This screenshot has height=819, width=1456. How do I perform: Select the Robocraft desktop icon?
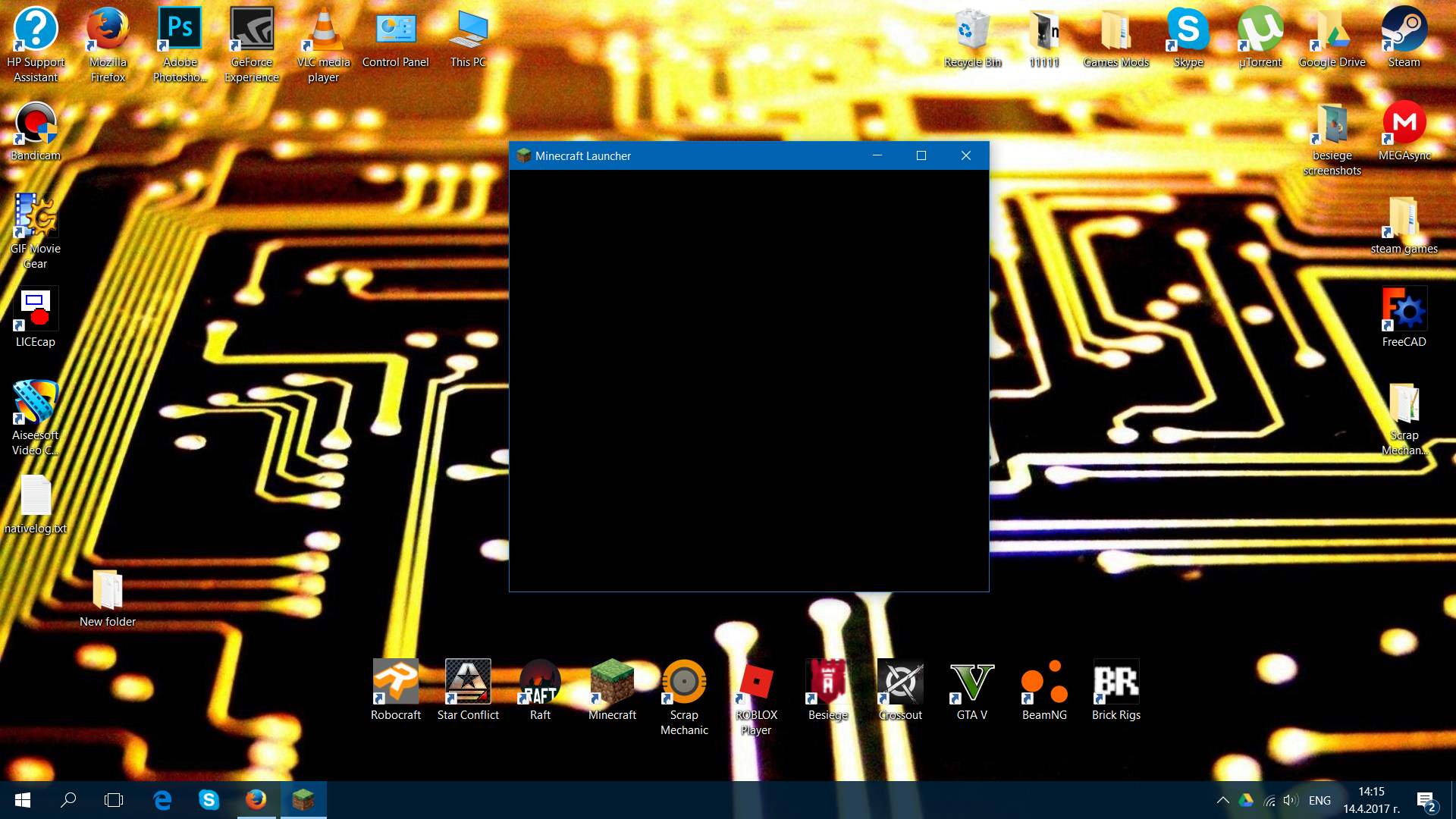395,682
